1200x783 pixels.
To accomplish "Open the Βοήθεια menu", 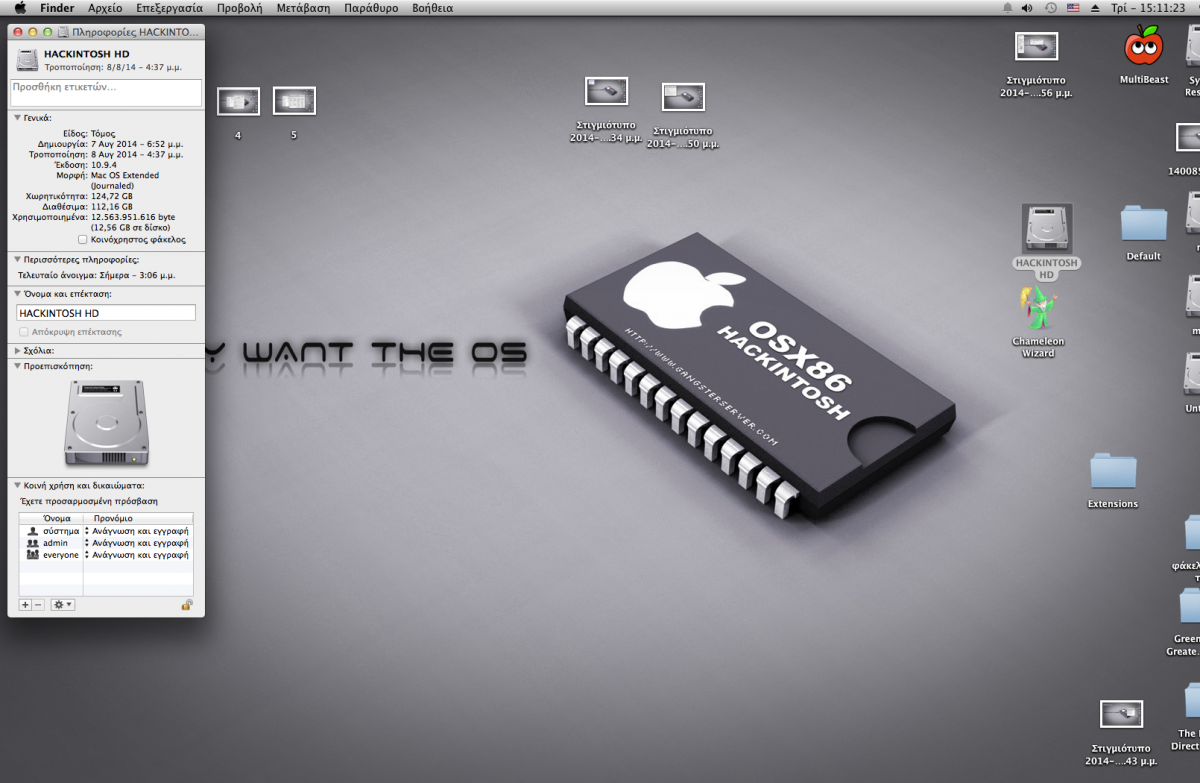I will pos(432,7).
